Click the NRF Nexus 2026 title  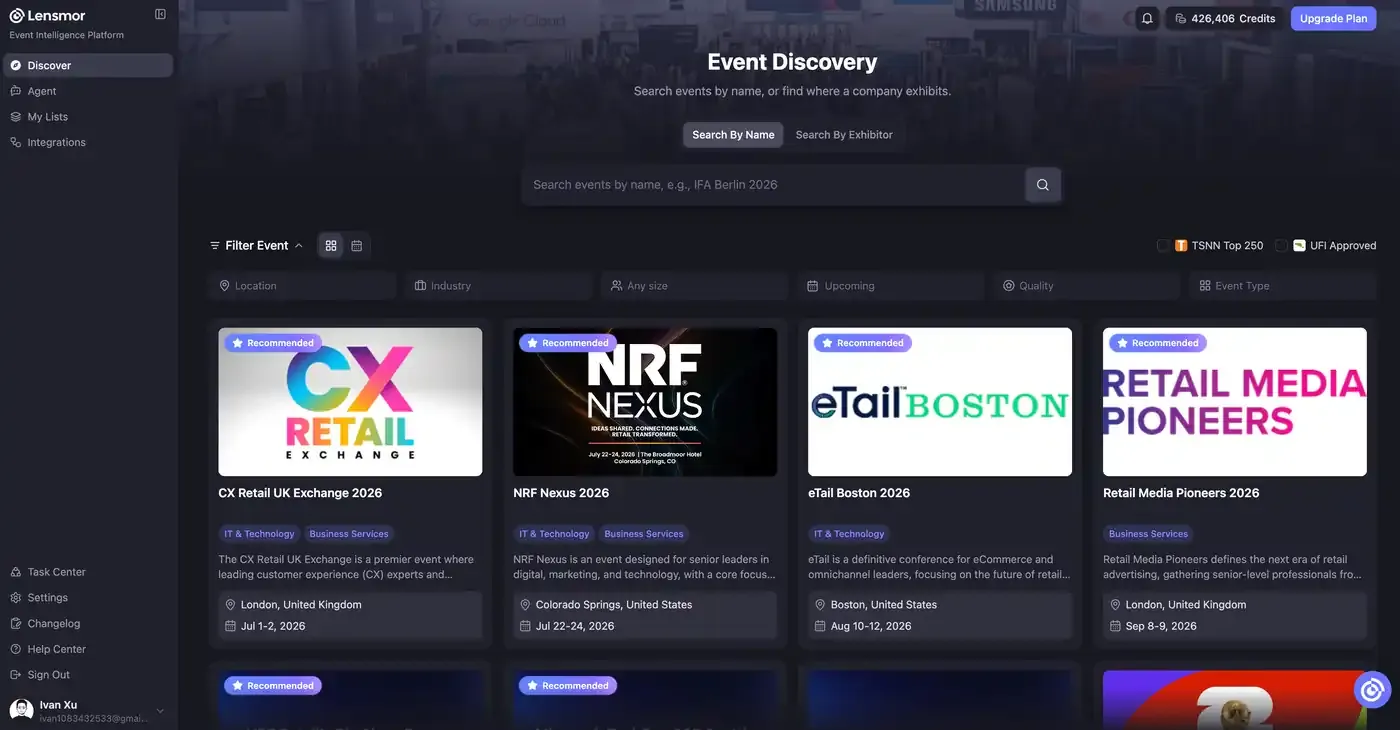click(x=561, y=493)
